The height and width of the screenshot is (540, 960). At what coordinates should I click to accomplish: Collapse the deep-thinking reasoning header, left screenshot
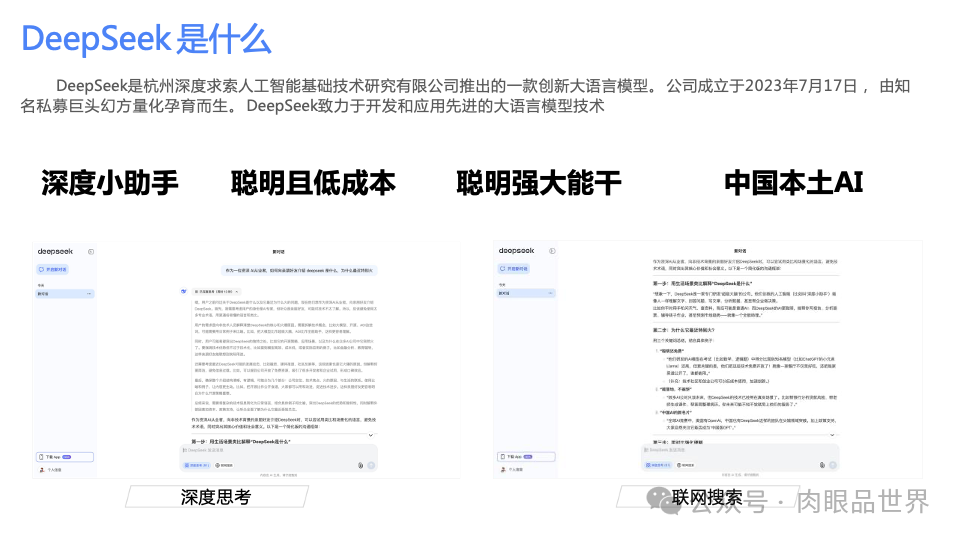click(216, 292)
